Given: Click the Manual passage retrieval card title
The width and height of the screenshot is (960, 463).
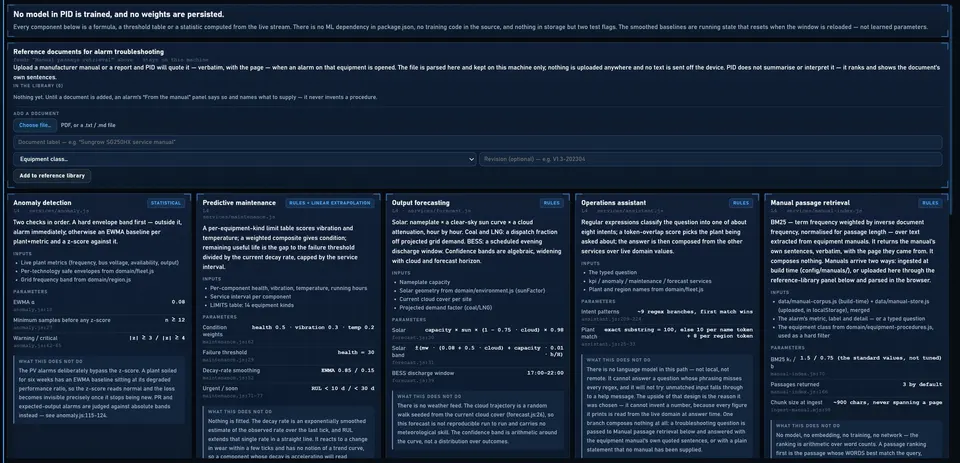Looking at the screenshot, I should 810,203.
